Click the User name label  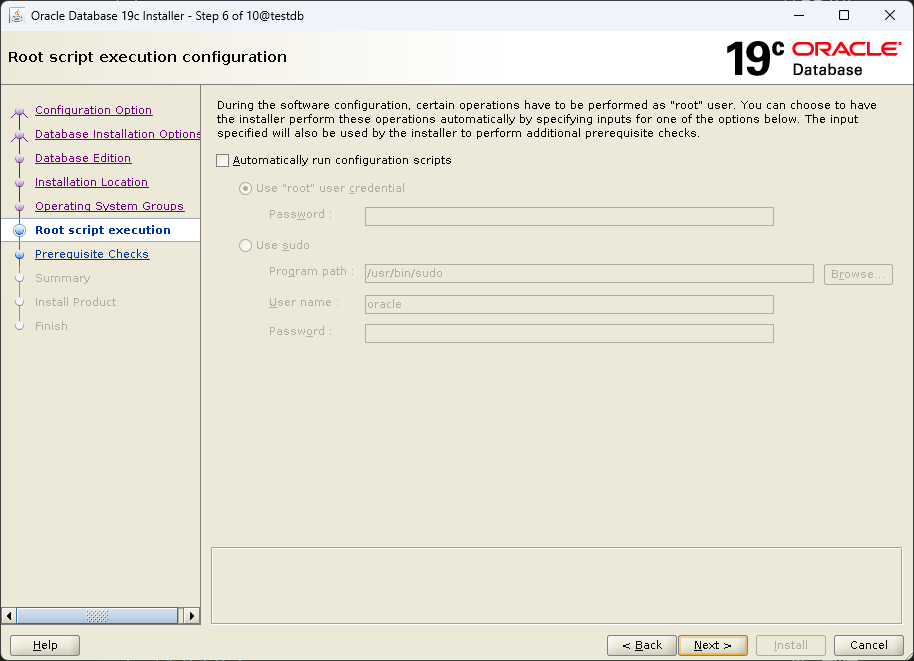(304, 302)
